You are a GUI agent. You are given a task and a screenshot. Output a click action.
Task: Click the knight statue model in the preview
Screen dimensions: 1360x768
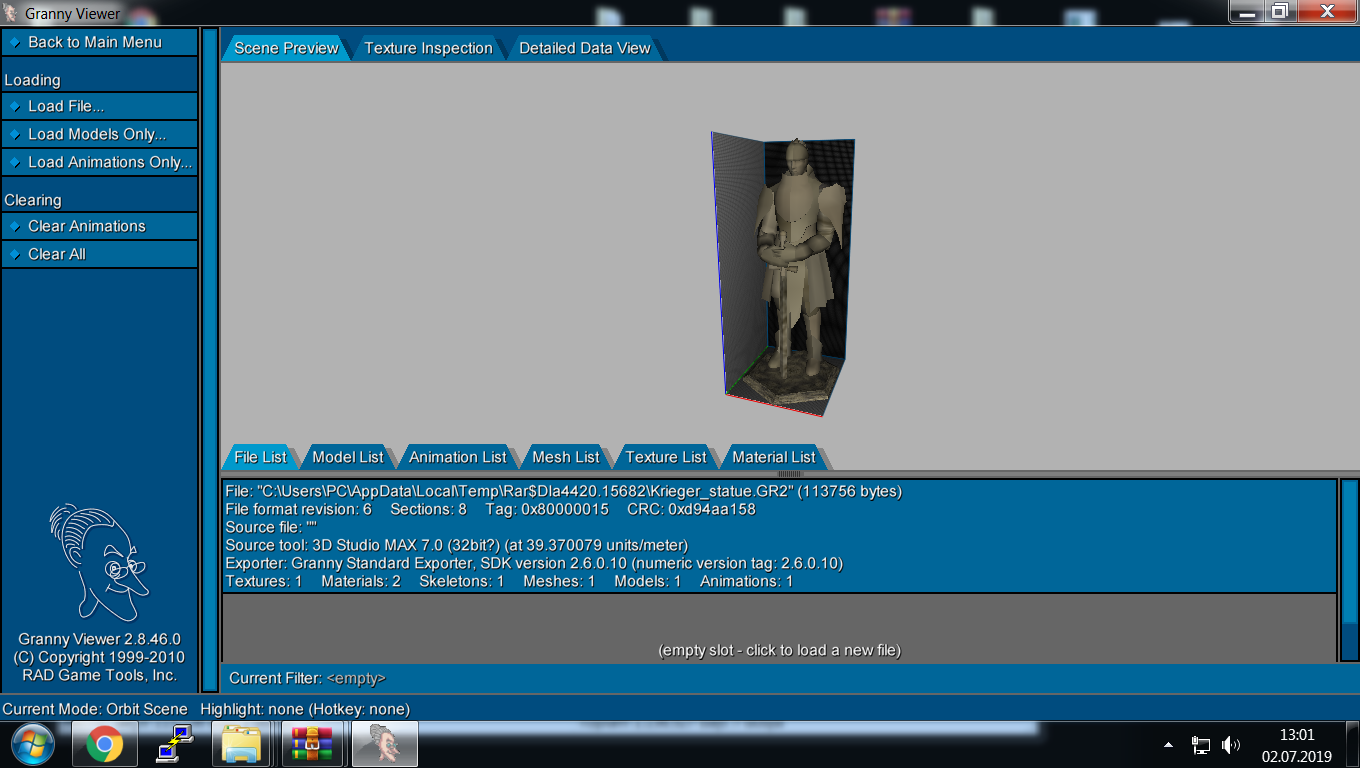point(796,270)
